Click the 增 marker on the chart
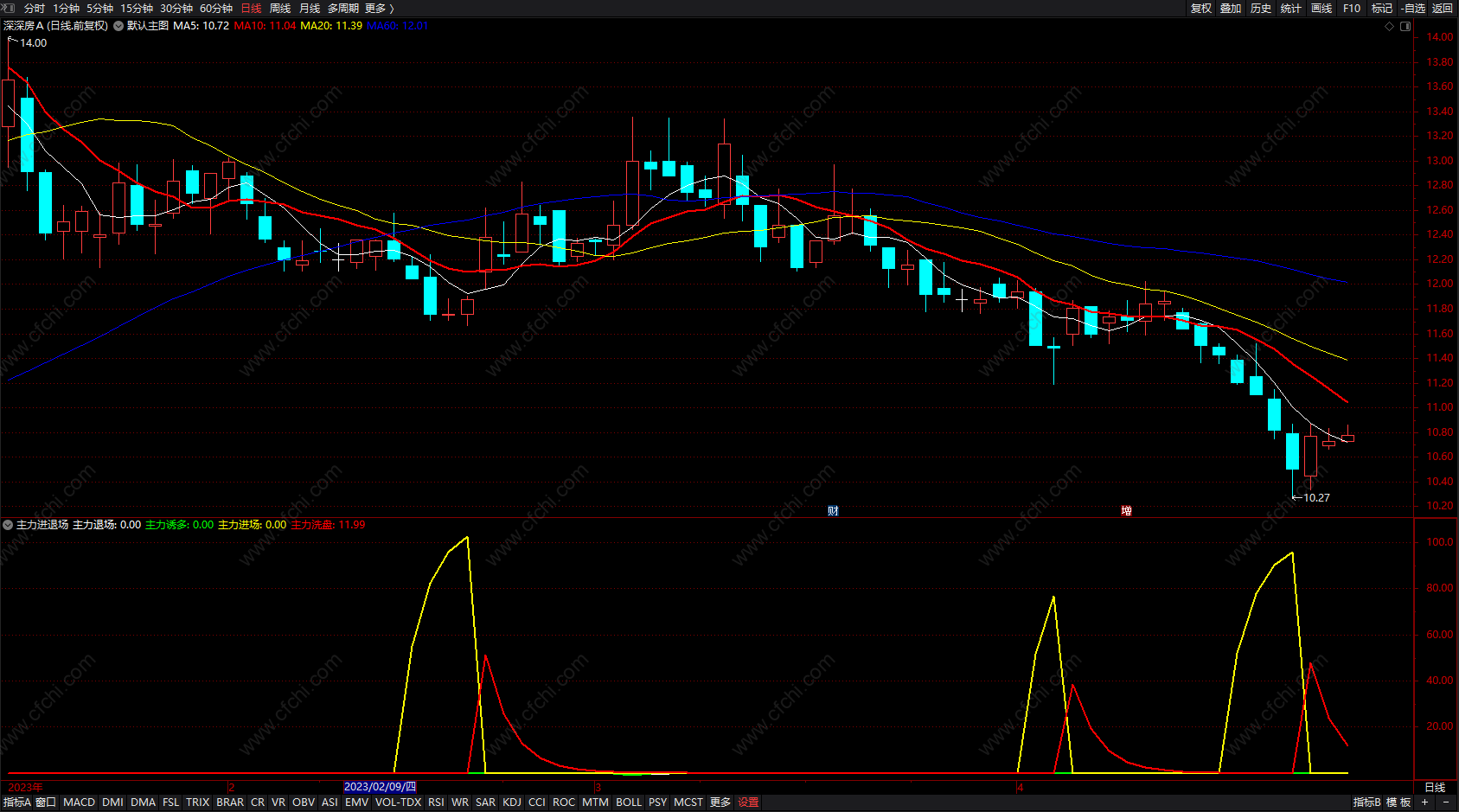Viewport: 1459px width, 812px height. (1126, 510)
